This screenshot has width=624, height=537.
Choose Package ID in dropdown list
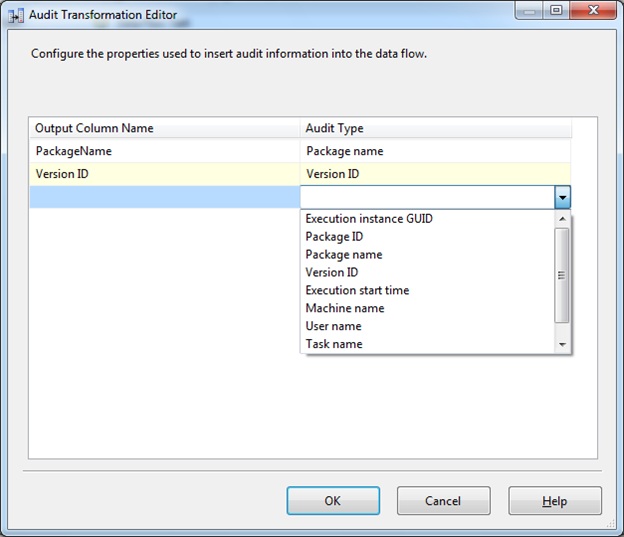pyautogui.click(x=334, y=237)
